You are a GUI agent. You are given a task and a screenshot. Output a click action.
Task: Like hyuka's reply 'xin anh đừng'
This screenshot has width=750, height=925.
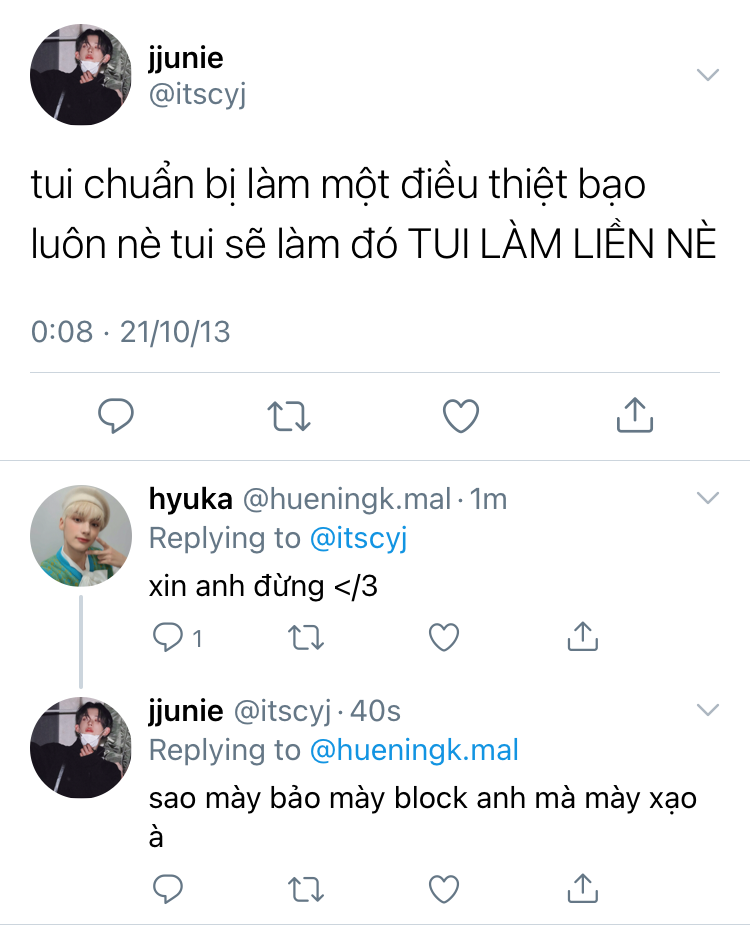pos(444,638)
